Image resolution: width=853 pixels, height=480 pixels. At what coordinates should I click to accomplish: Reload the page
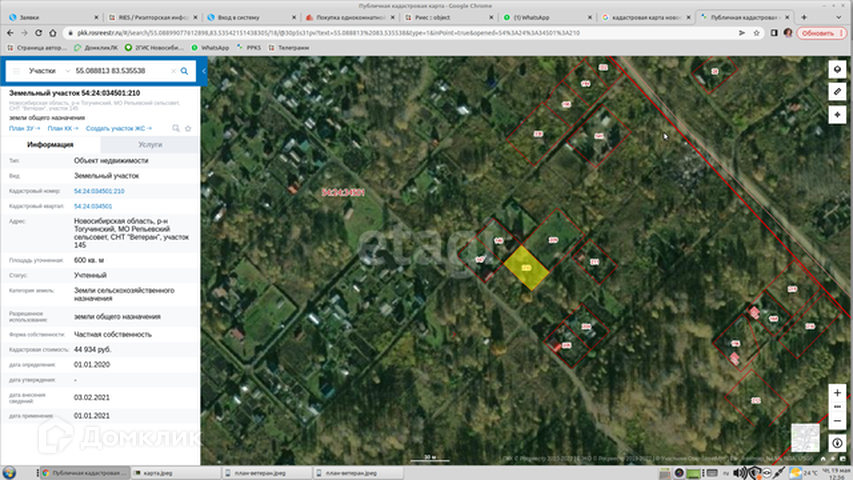tap(38, 33)
